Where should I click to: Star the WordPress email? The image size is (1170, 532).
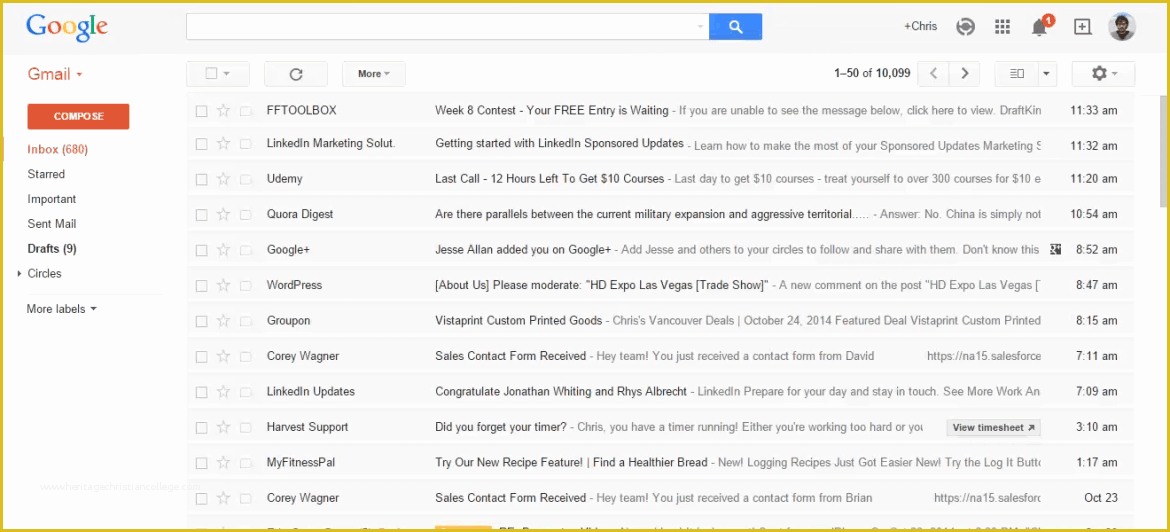tap(223, 286)
